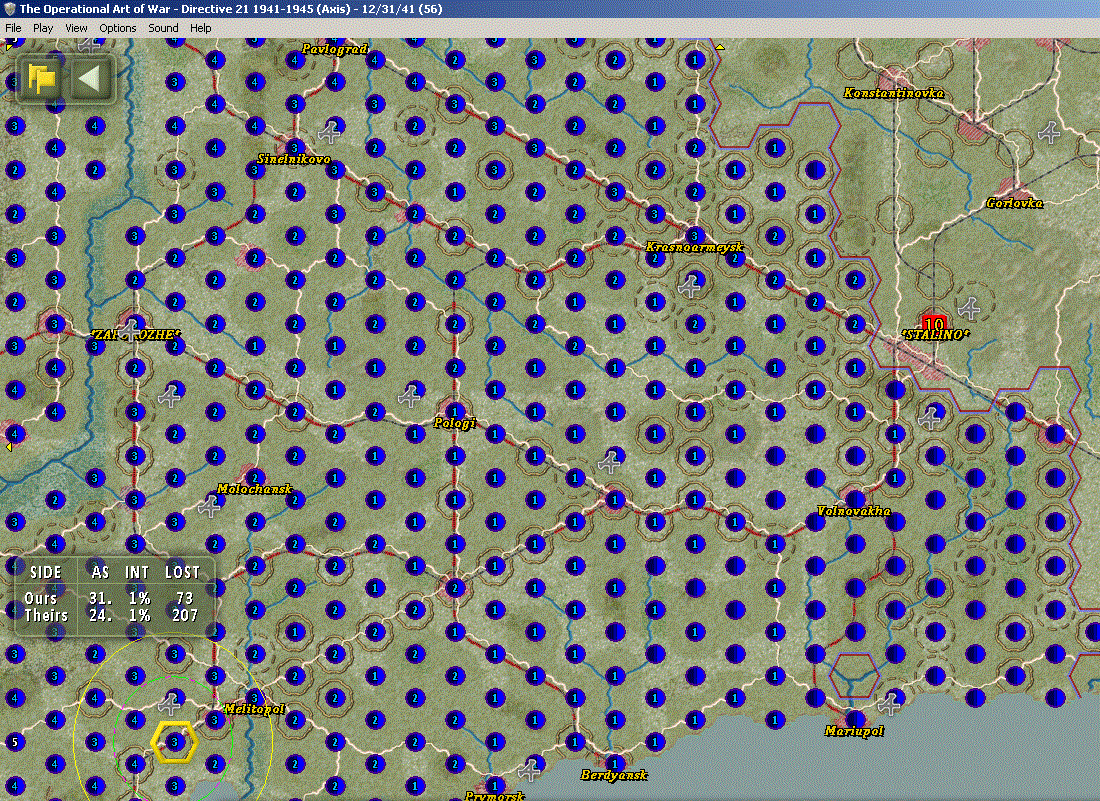Click the Pologi city label
The width and height of the screenshot is (1100, 801).
click(455, 423)
